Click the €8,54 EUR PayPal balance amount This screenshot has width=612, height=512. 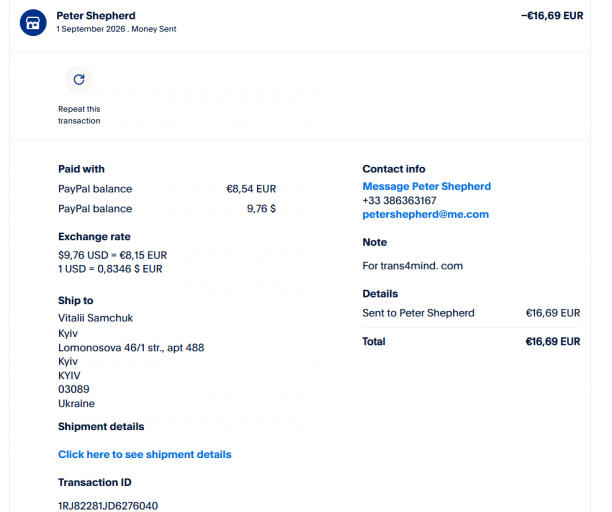pos(251,189)
